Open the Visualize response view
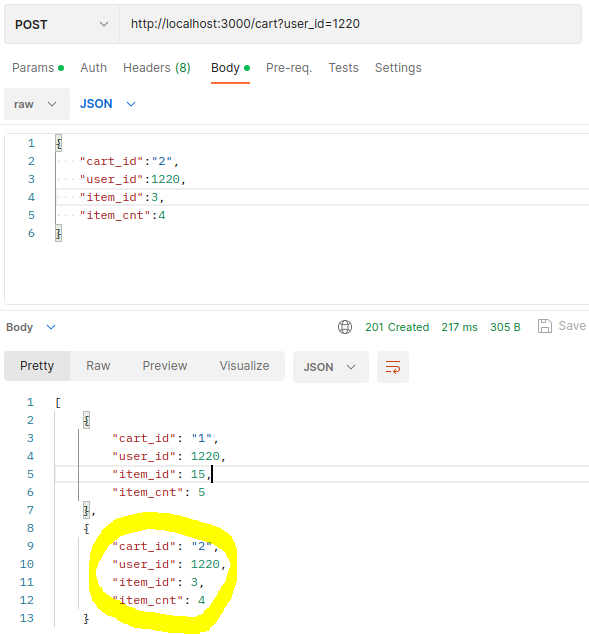 click(x=245, y=366)
